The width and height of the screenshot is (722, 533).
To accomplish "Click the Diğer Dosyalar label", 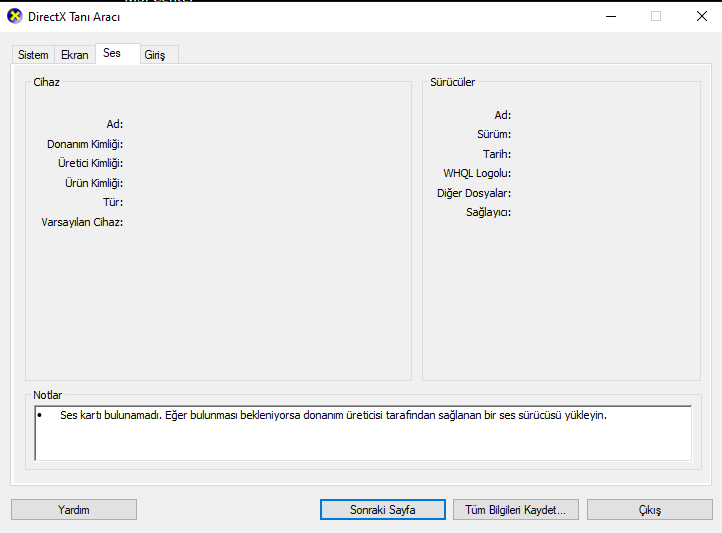I will (x=474, y=193).
